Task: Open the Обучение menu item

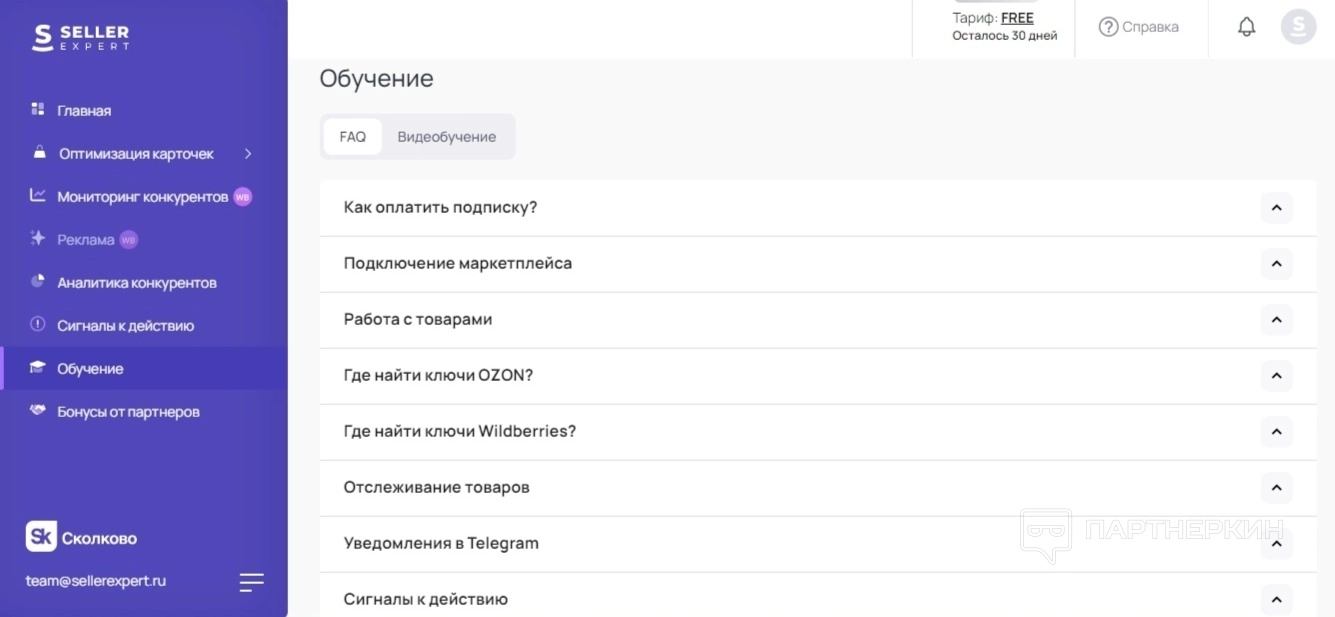Action: tap(90, 368)
